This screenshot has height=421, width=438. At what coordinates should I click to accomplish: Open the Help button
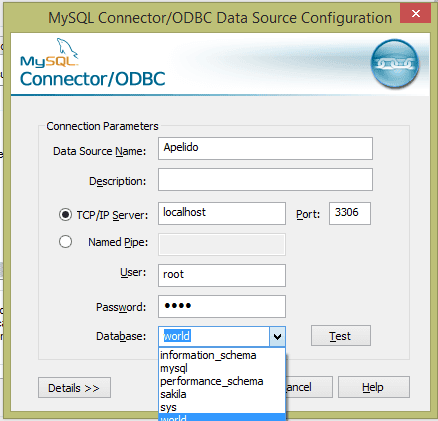click(374, 387)
